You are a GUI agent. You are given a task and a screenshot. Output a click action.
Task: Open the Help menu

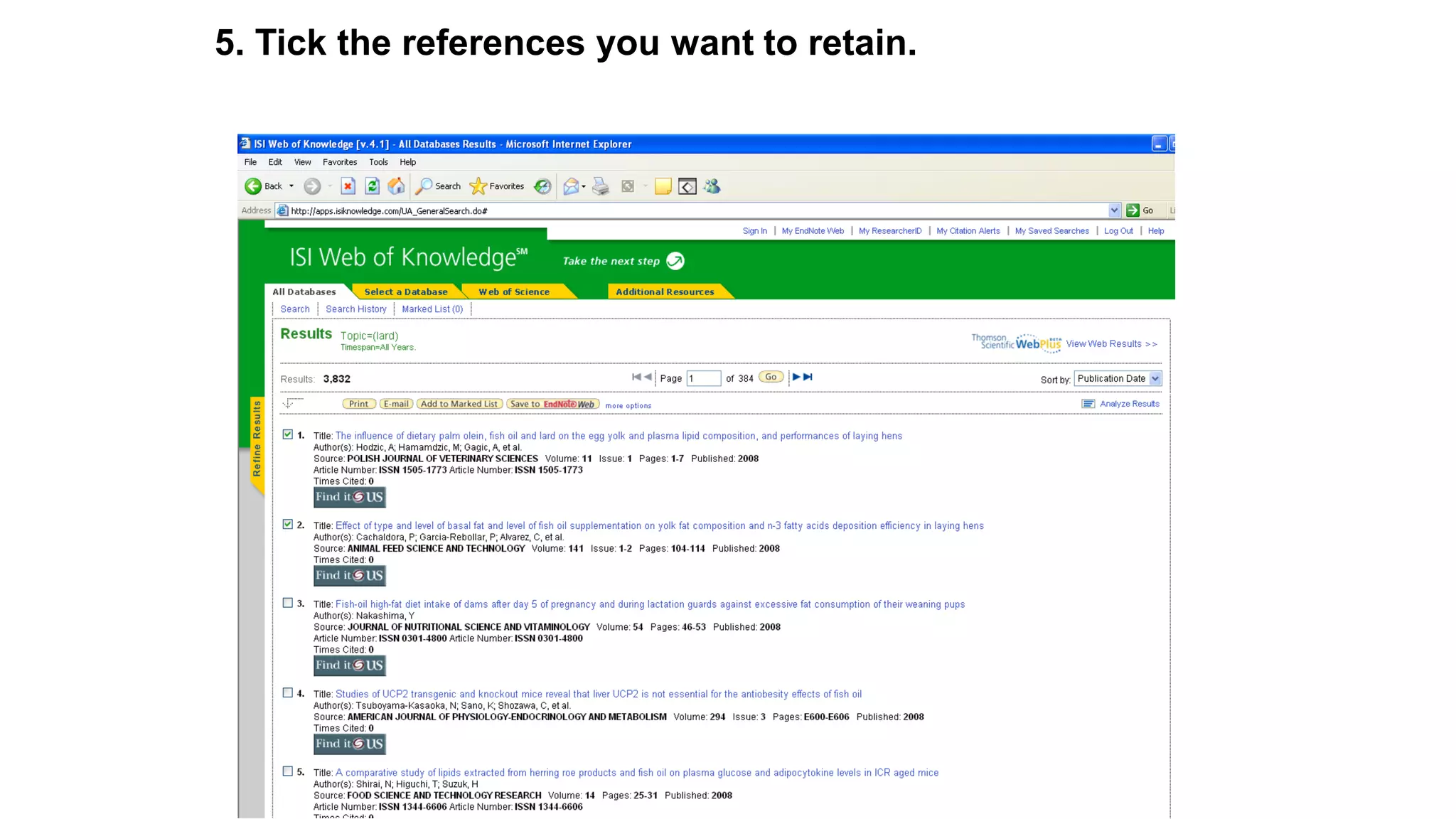point(407,162)
